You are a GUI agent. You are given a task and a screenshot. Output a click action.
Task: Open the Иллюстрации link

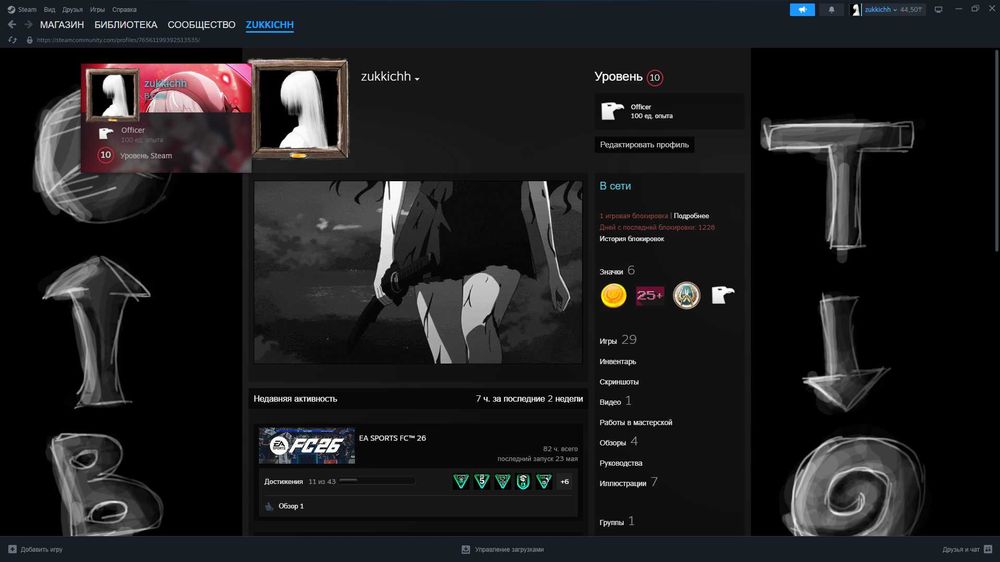coord(628,483)
